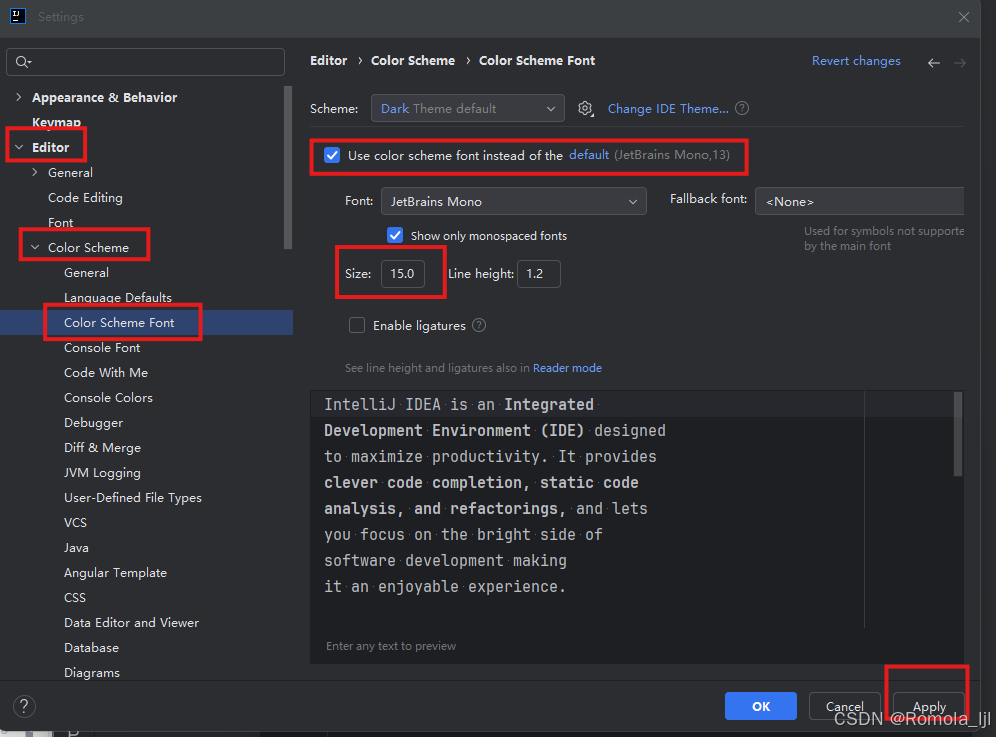This screenshot has height=737, width=996.
Task: Select Java color settings
Action: tap(76, 548)
